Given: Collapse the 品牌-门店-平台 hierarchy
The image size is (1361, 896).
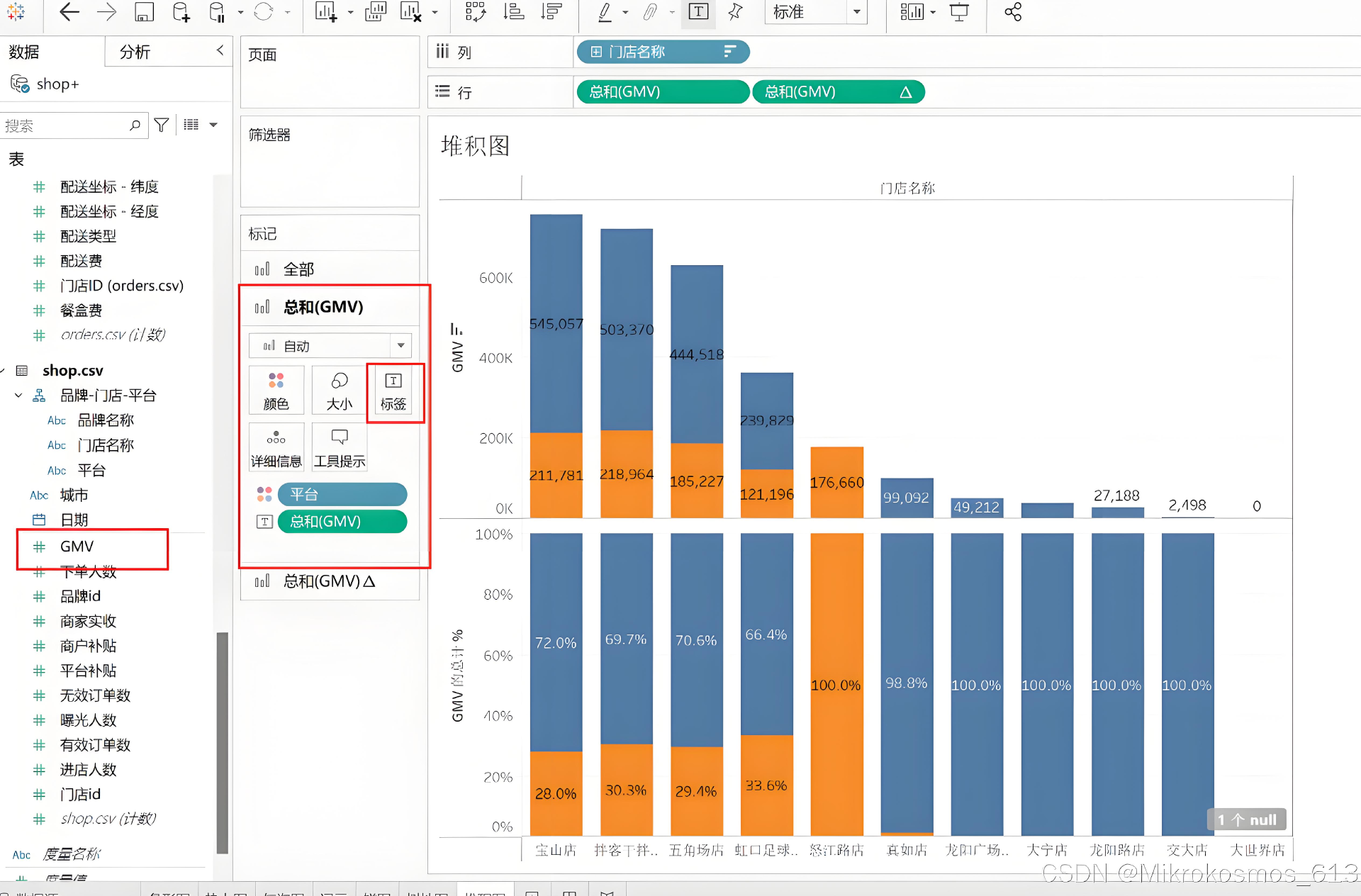Looking at the screenshot, I should click(x=18, y=396).
